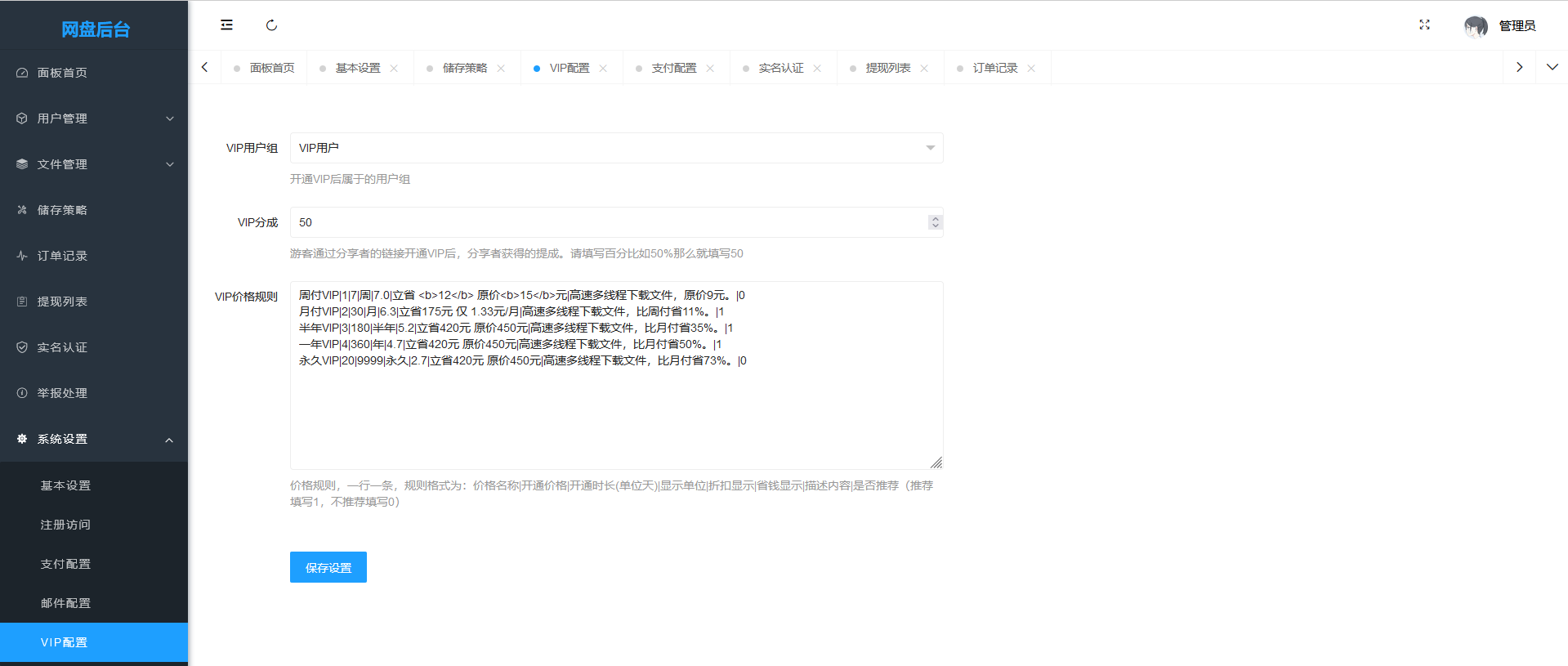Click the administrator avatar image

(1475, 26)
